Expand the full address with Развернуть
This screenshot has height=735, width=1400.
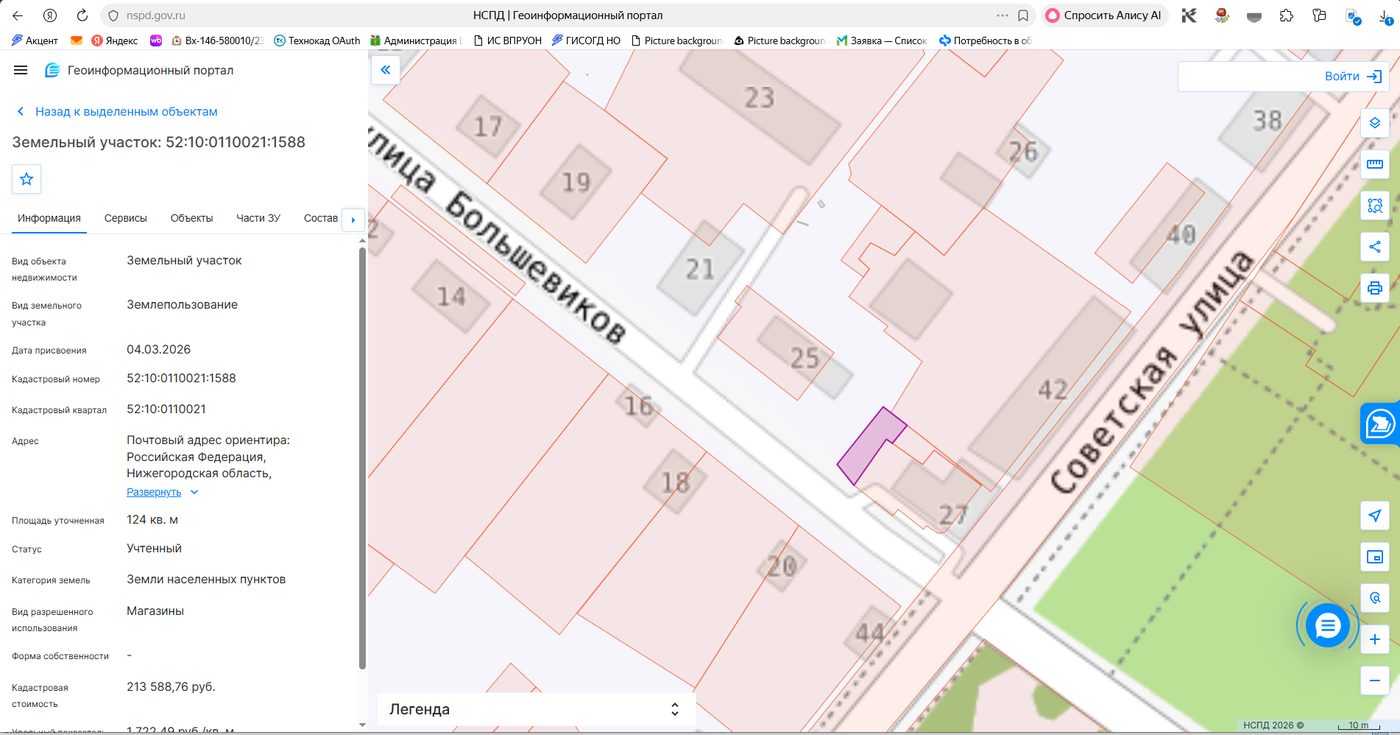click(162, 492)
